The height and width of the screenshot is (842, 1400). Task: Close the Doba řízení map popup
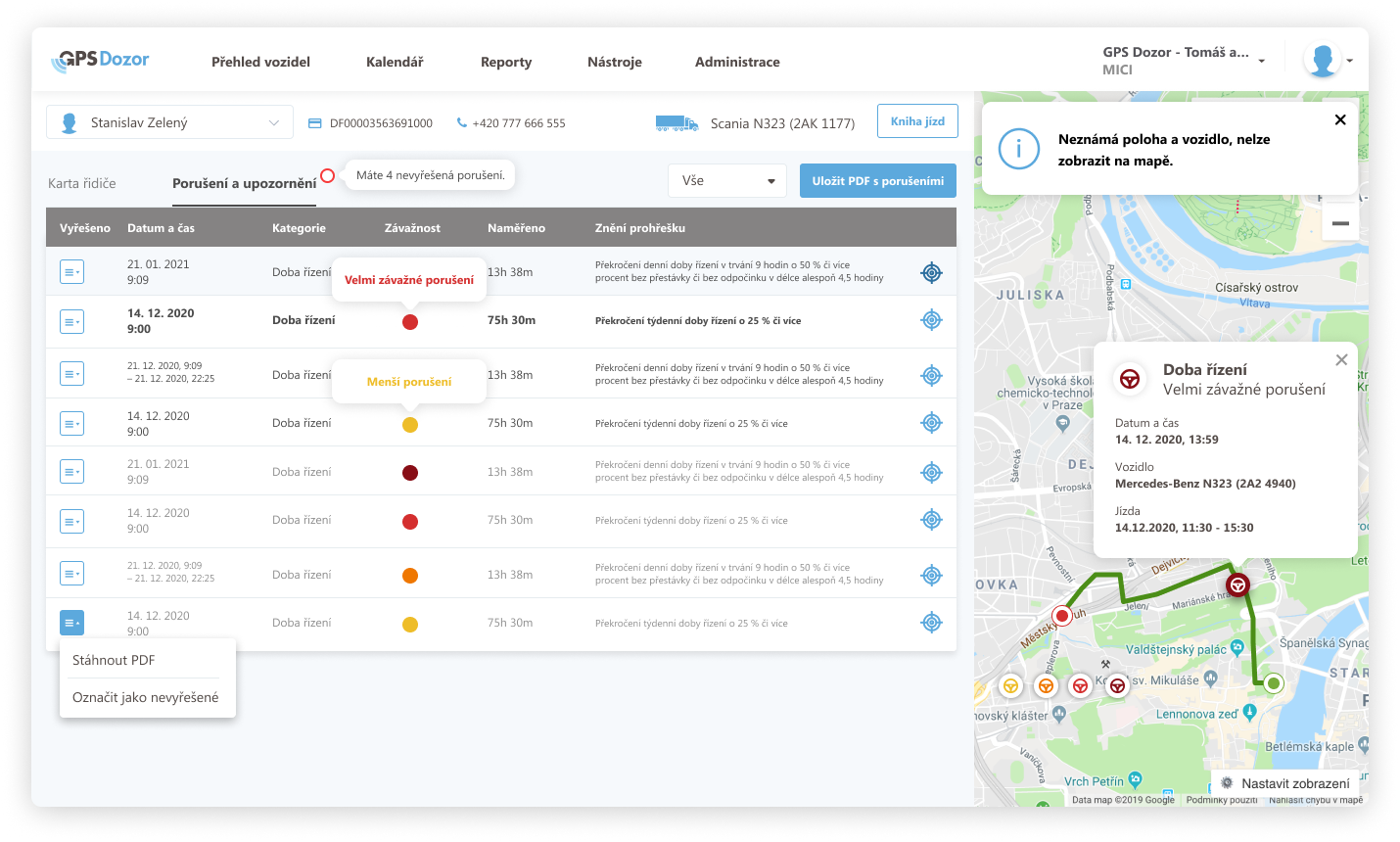tap(1341, 360)
